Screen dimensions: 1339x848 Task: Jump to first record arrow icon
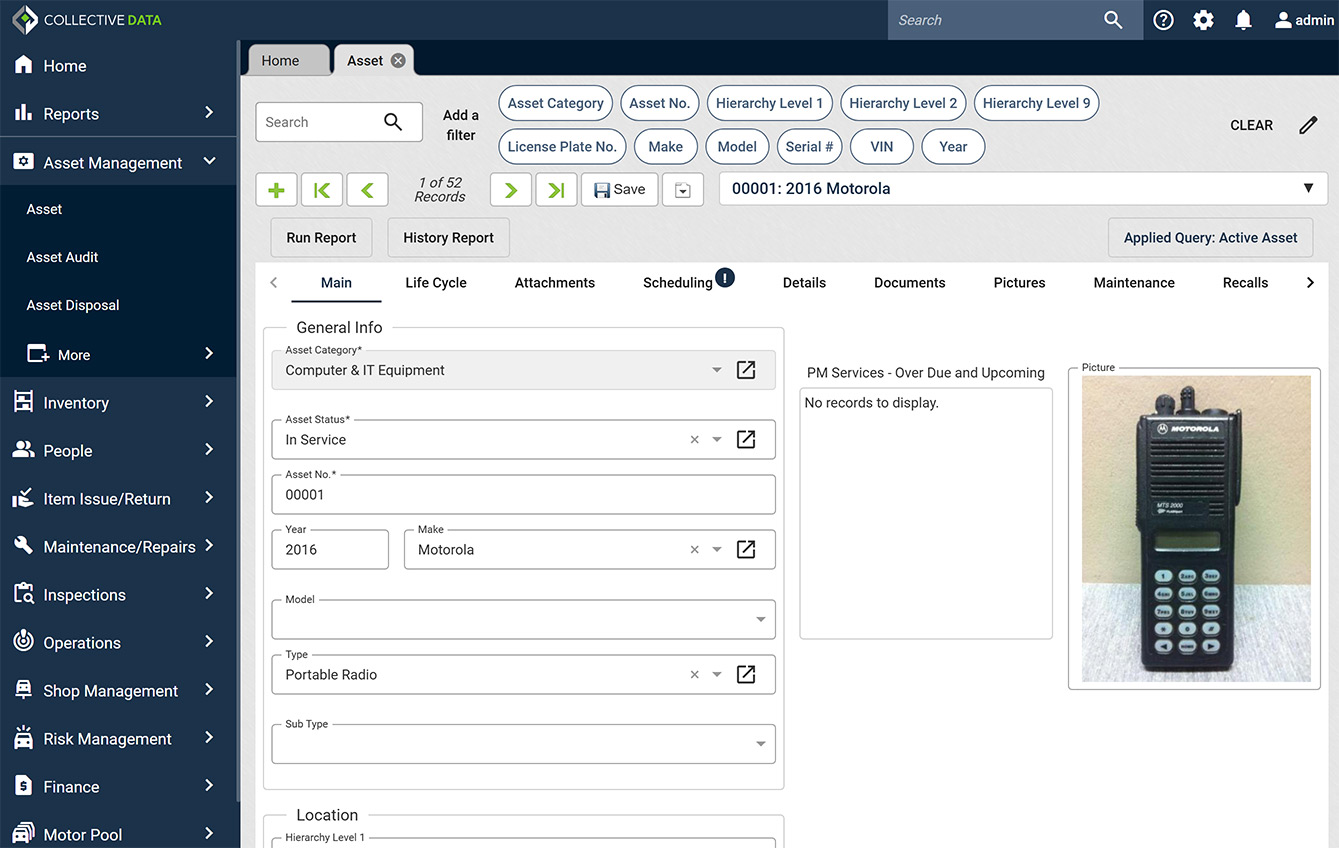(322, 190)
